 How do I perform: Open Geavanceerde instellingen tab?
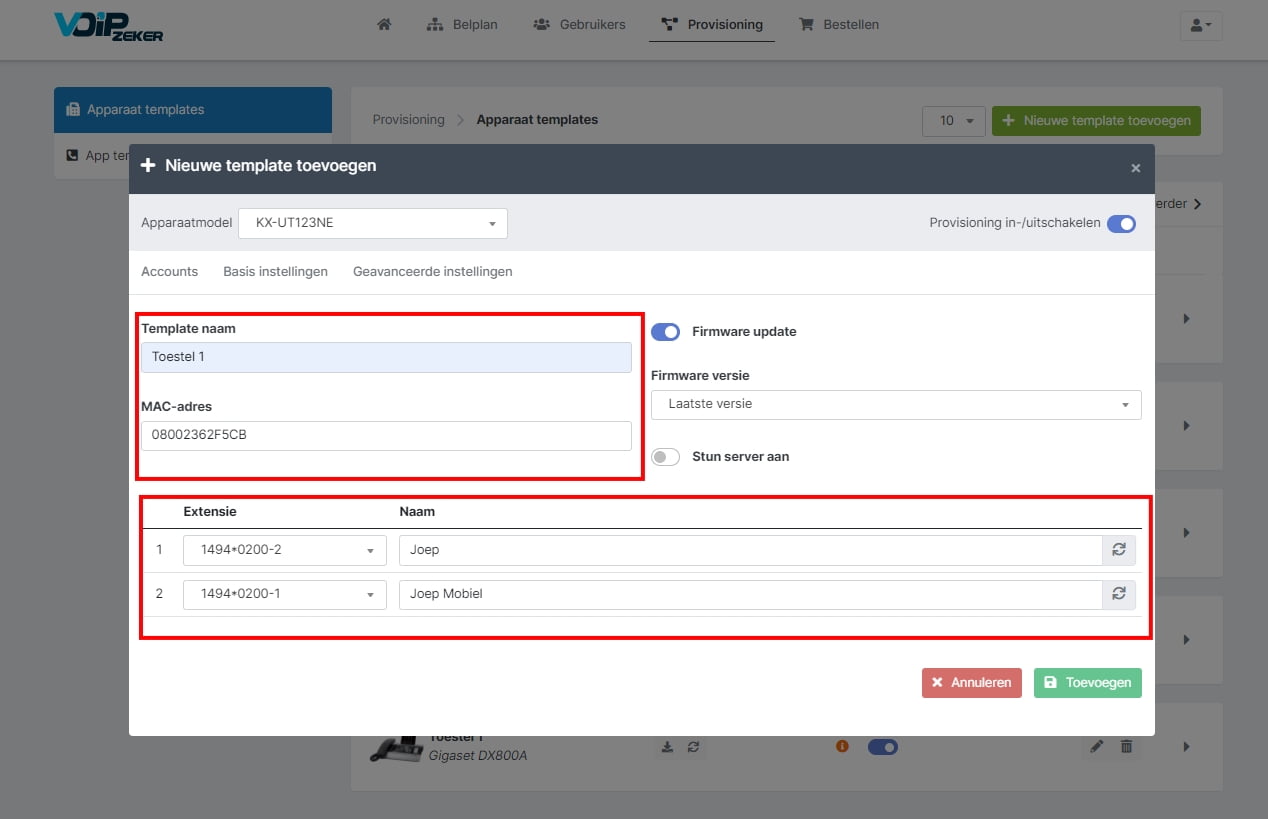click(433, 272)
